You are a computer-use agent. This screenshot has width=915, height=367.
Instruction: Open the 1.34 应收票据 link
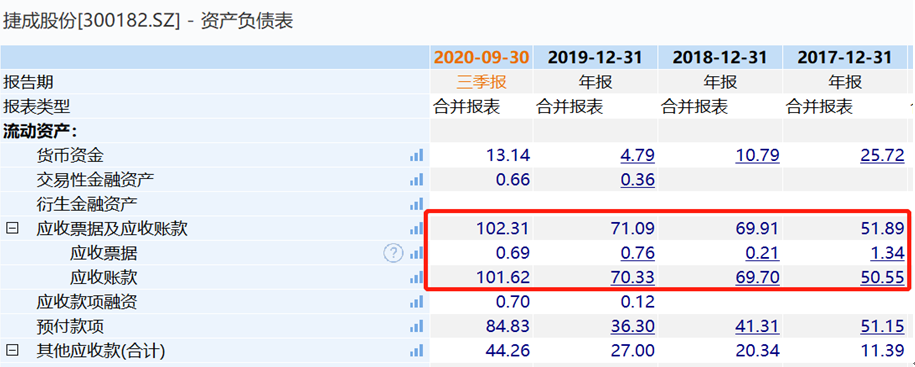coord(887,254)
